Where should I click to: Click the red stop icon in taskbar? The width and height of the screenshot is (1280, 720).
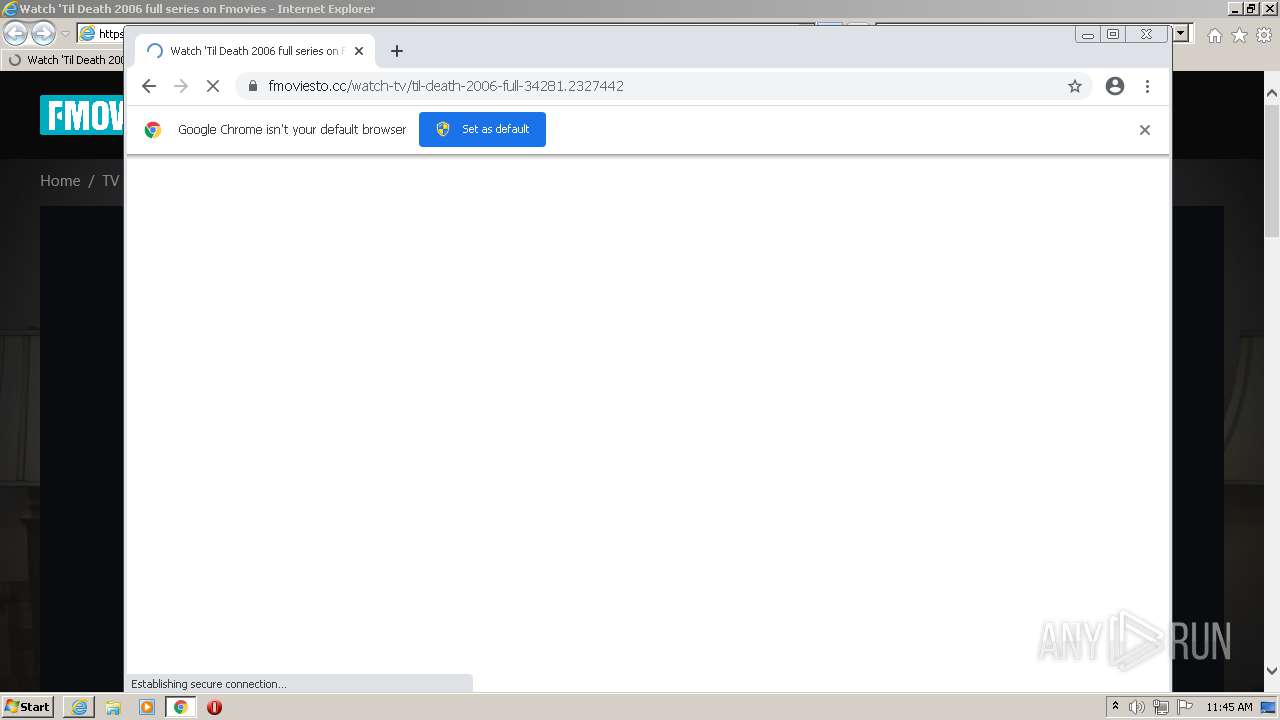[x=214, y=707]
